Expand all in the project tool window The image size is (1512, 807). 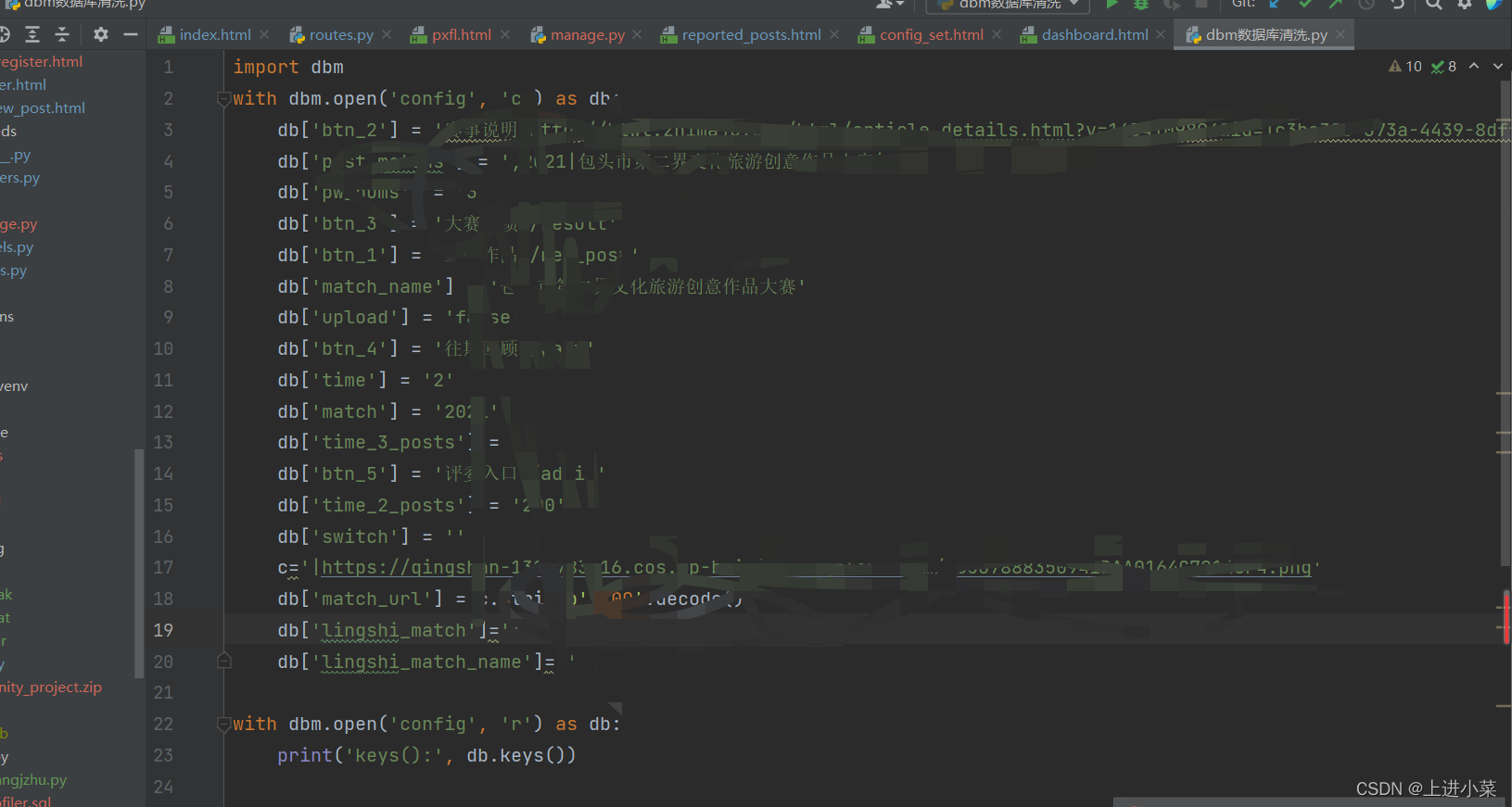click(32, 34)
